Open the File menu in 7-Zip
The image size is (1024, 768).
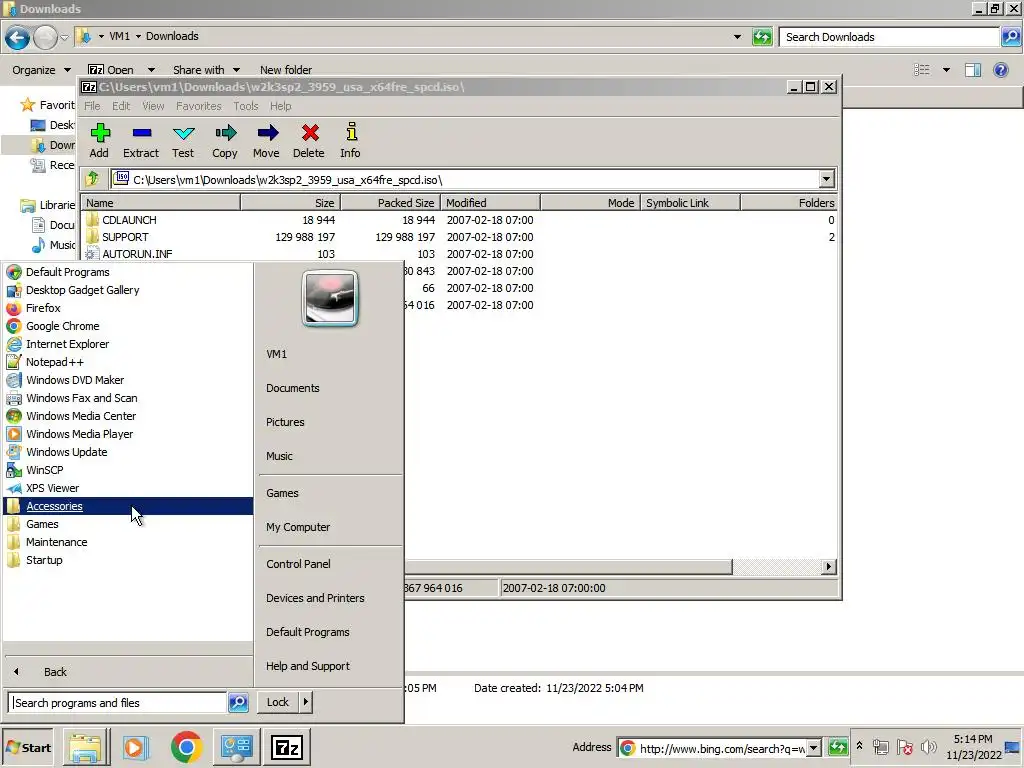tap(92, 106)
